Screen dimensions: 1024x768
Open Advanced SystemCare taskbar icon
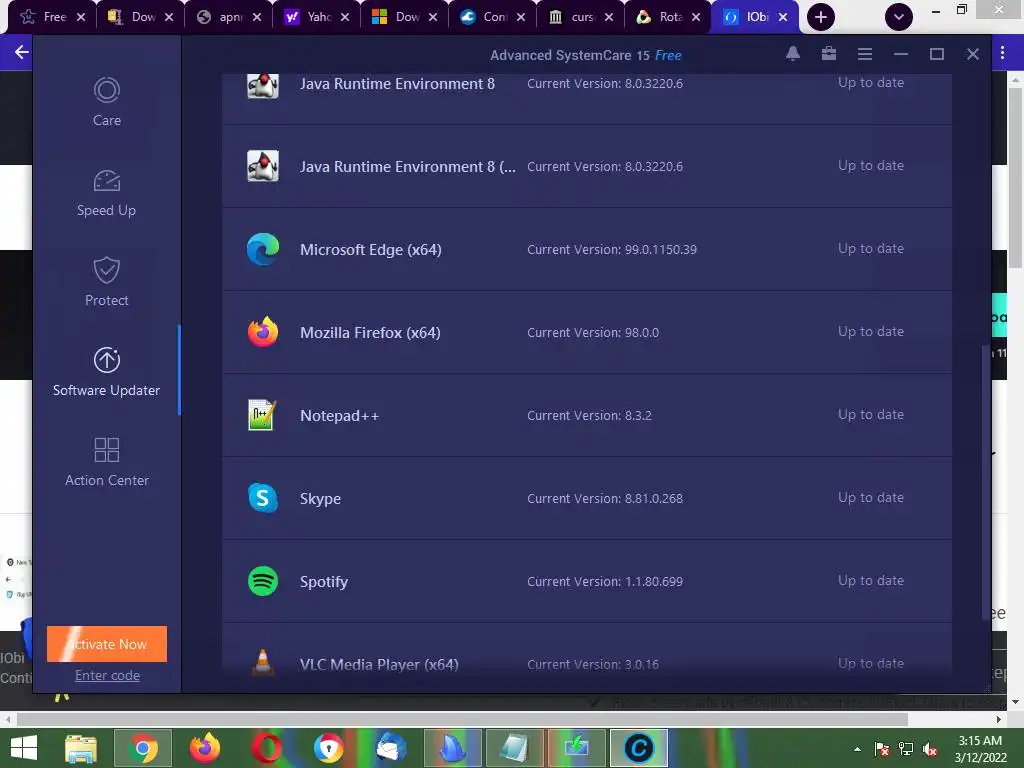pos(639,748)
